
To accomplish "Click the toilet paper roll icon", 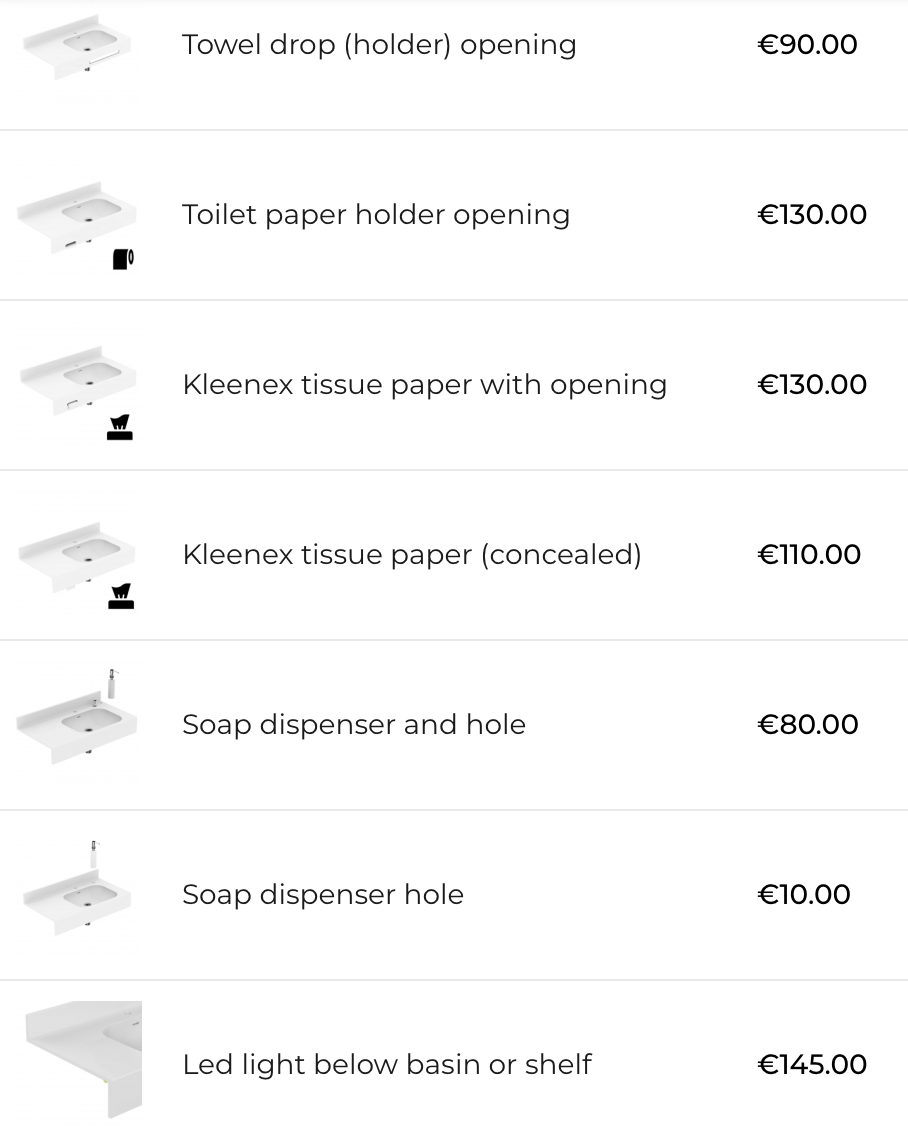I will [x=123, y=260].
